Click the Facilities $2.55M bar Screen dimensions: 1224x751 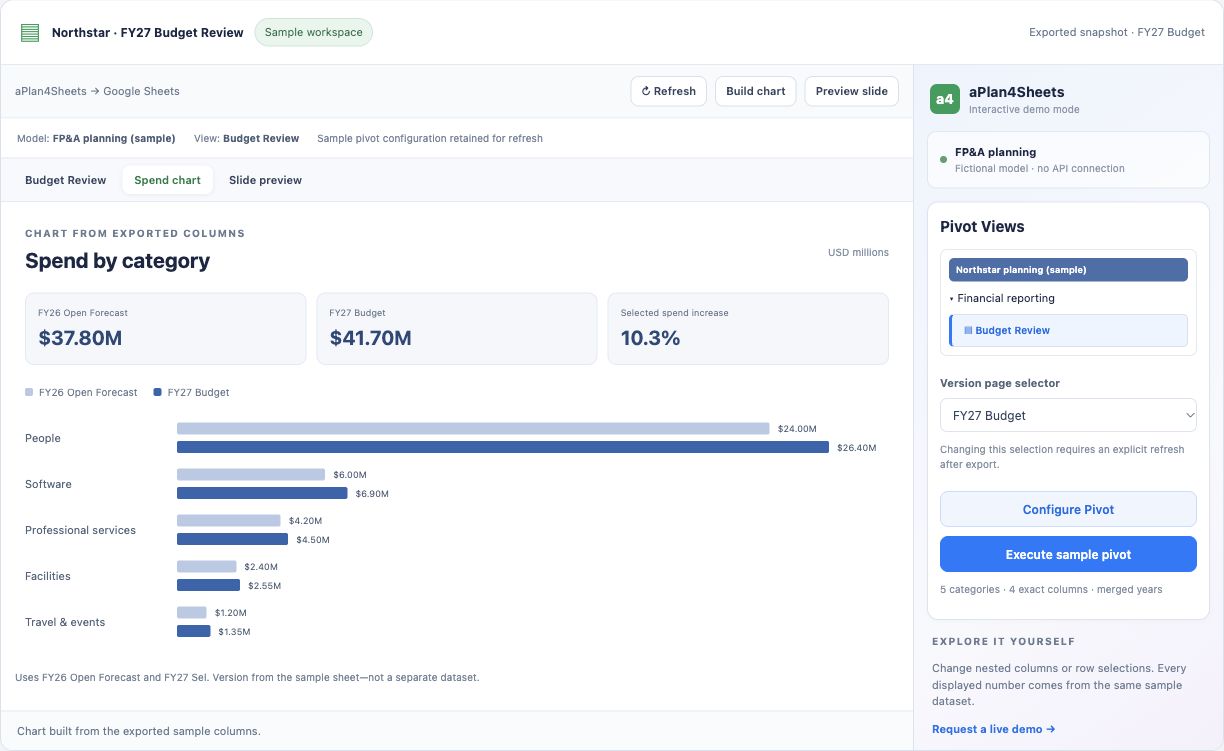[x=209, y=585]
